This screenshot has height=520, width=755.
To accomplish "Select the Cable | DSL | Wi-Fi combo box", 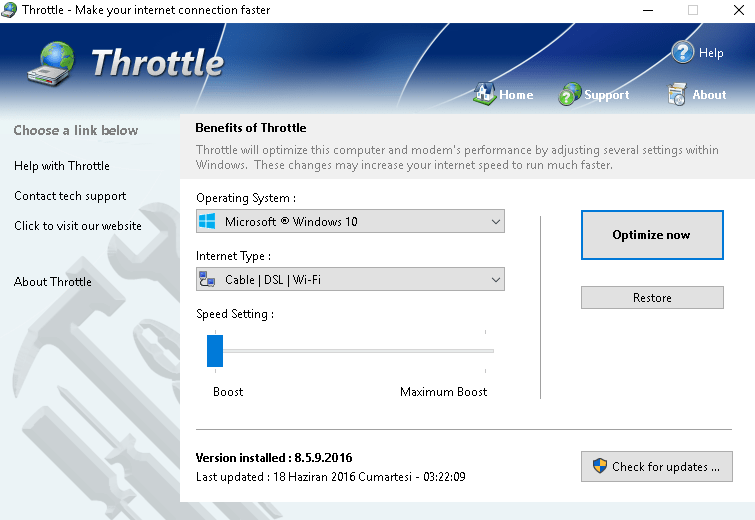I will tap(350, 279).
